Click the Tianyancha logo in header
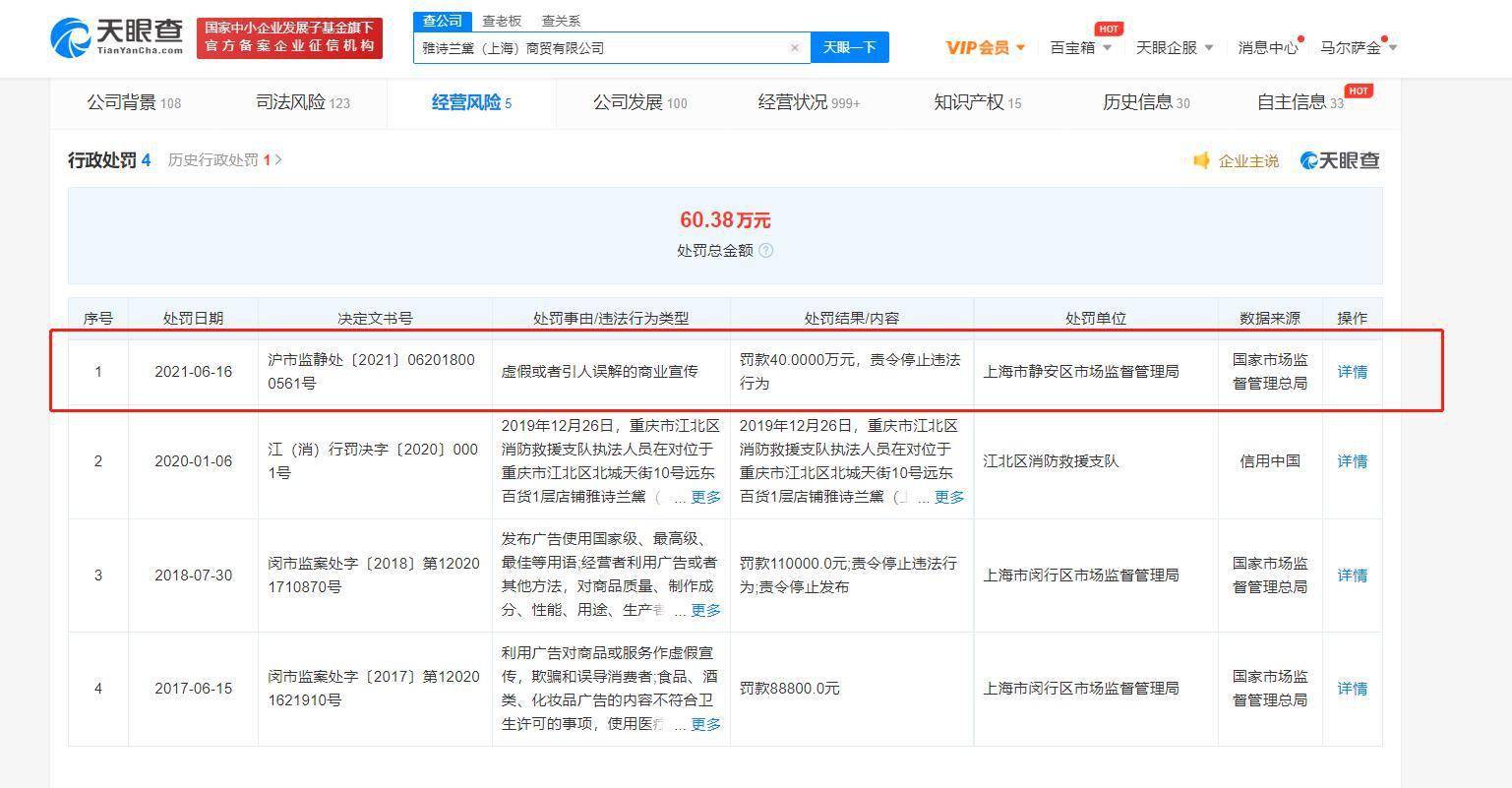1512x788 pixels. (x=117, y=37)
